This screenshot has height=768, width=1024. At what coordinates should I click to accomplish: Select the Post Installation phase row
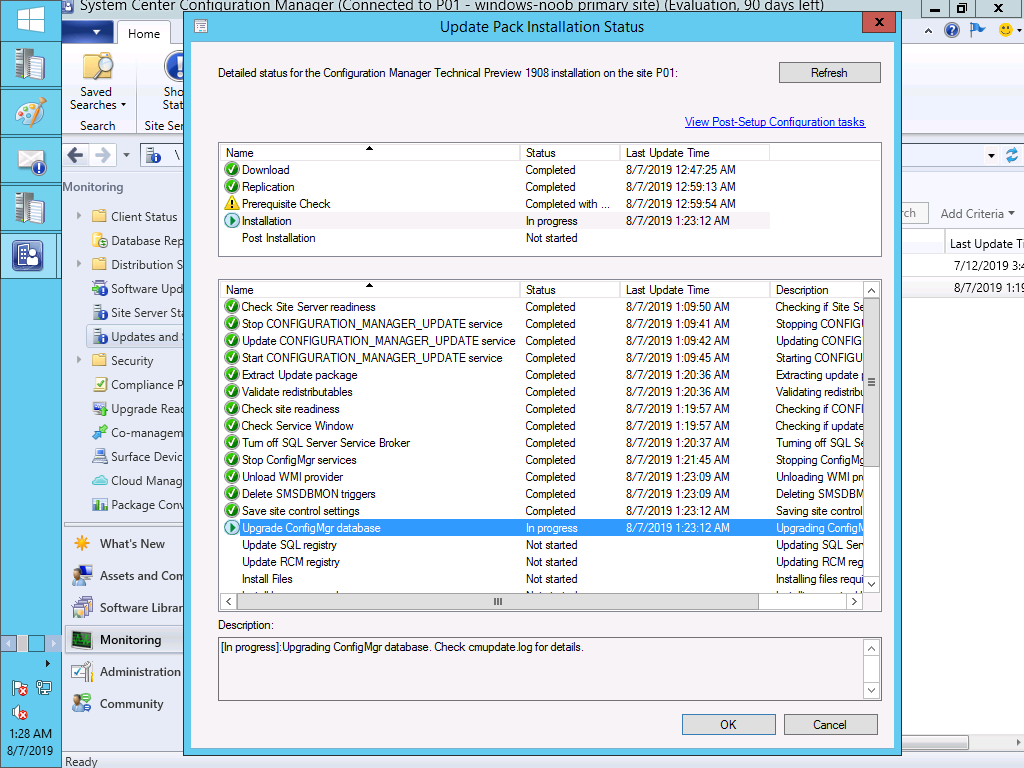(x=496, y=238)
